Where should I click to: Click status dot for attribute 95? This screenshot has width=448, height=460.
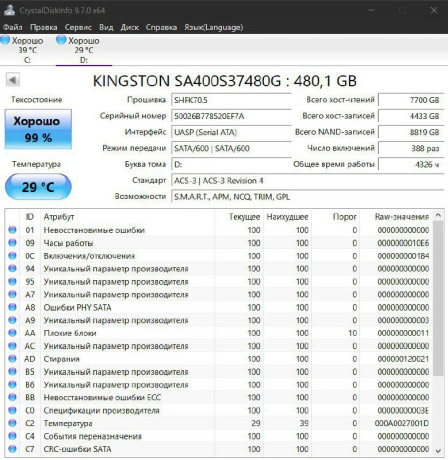12,281
